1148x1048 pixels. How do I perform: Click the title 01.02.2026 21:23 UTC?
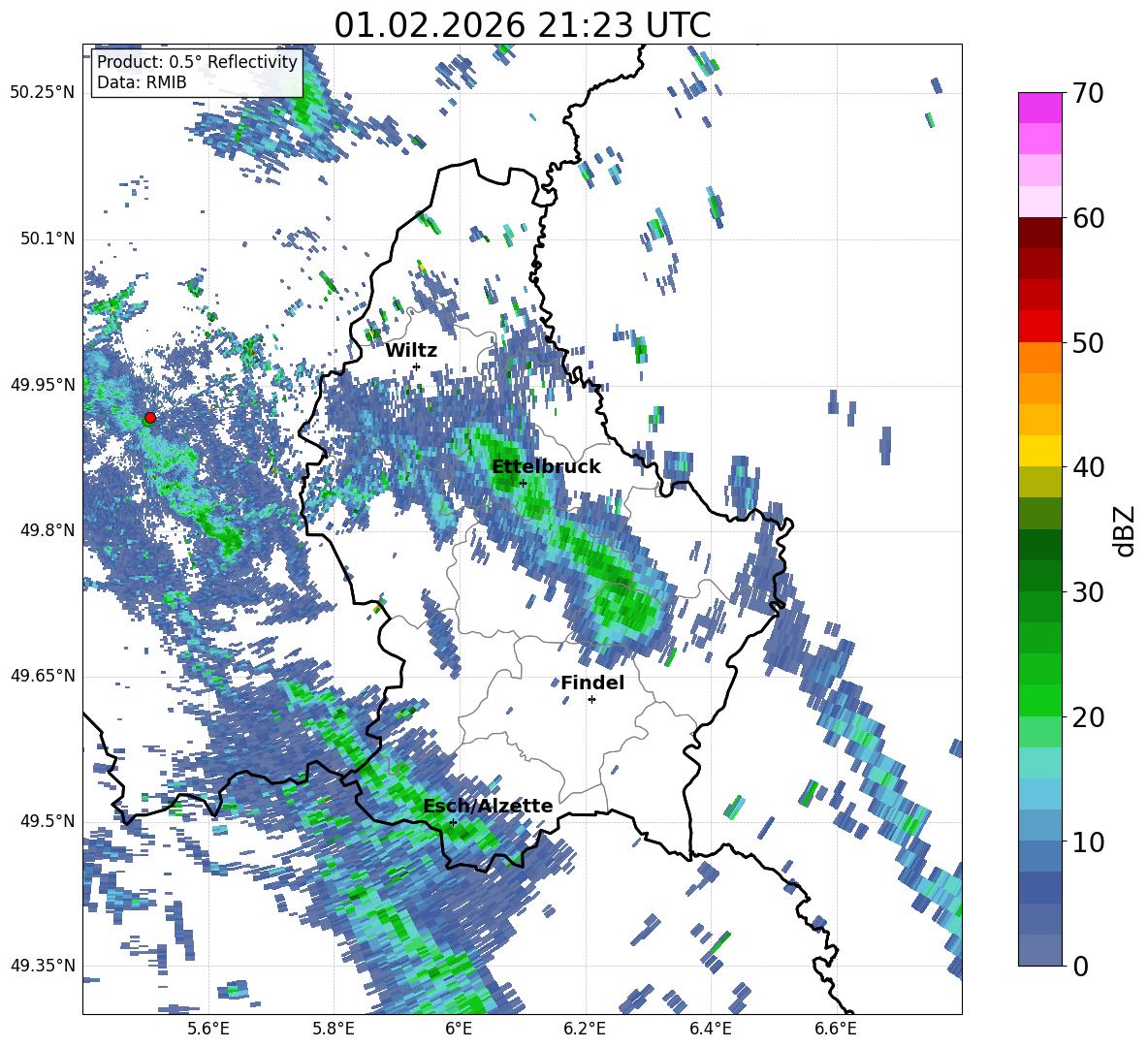click(x=522, y=25)
